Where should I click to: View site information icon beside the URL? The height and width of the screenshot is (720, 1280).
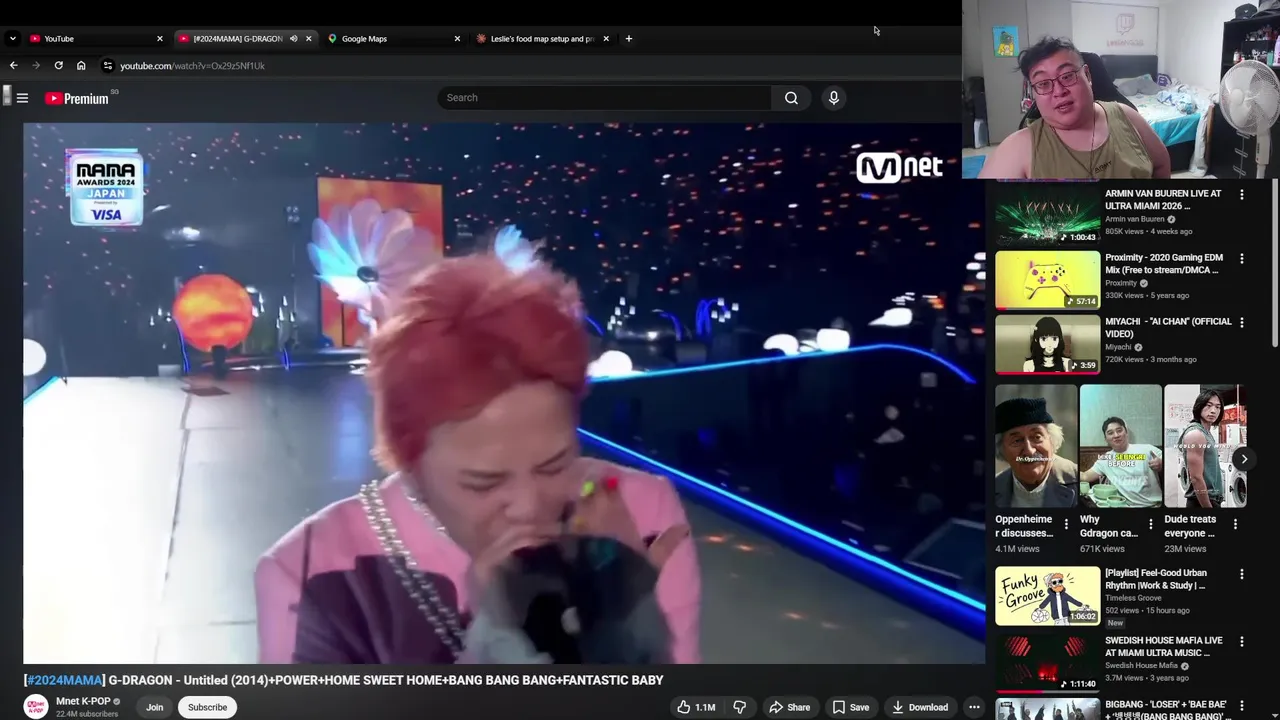[x=108, y=65]
